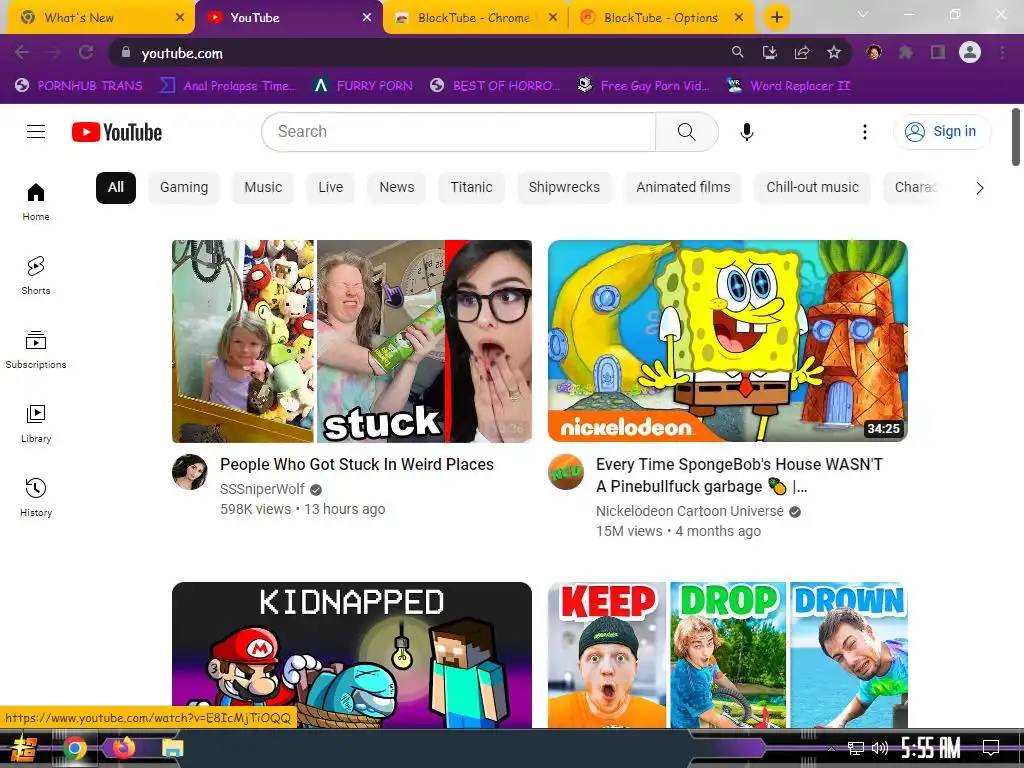Click the zoom magnifier icon in address bar
Screen dimensions: 1024x768
tap(737, 52)
